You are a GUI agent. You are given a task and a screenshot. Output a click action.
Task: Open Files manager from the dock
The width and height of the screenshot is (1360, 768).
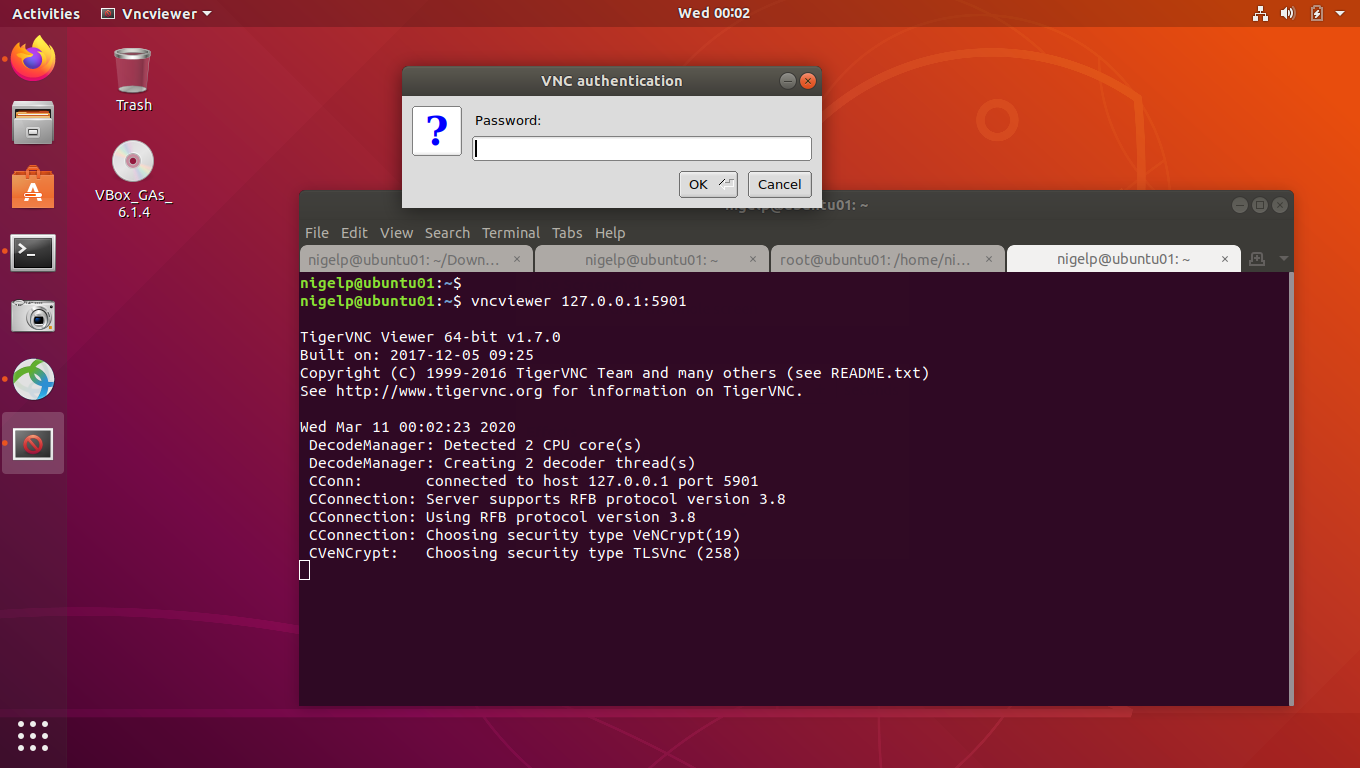33,122
